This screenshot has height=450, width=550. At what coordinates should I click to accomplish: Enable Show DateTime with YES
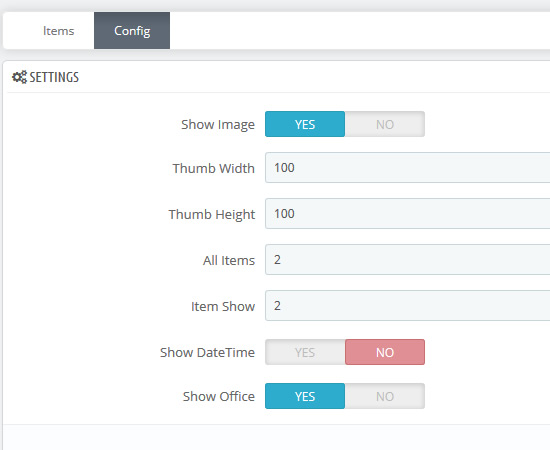coord(305,352)
